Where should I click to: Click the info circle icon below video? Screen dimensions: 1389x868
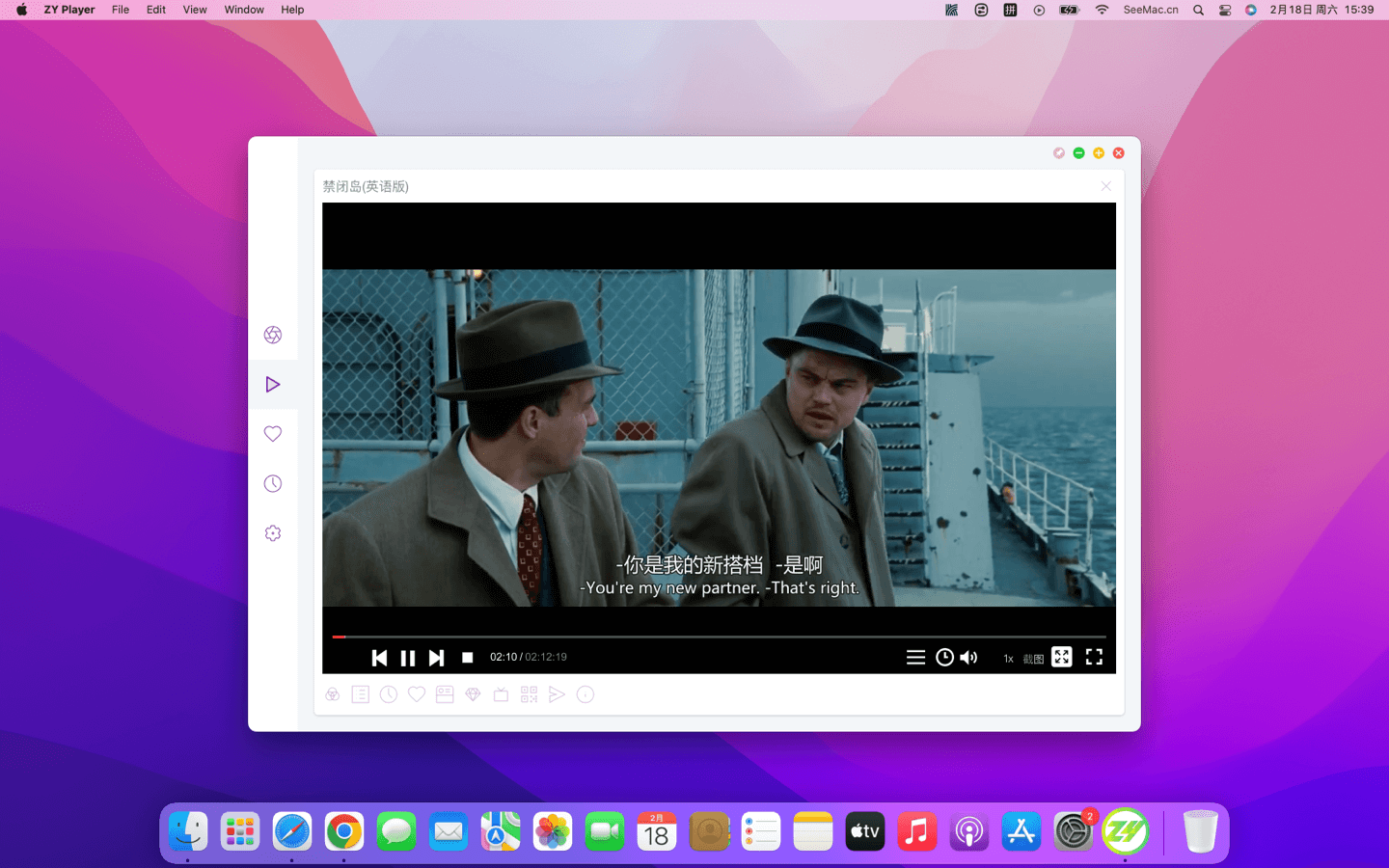pos(586,694)
